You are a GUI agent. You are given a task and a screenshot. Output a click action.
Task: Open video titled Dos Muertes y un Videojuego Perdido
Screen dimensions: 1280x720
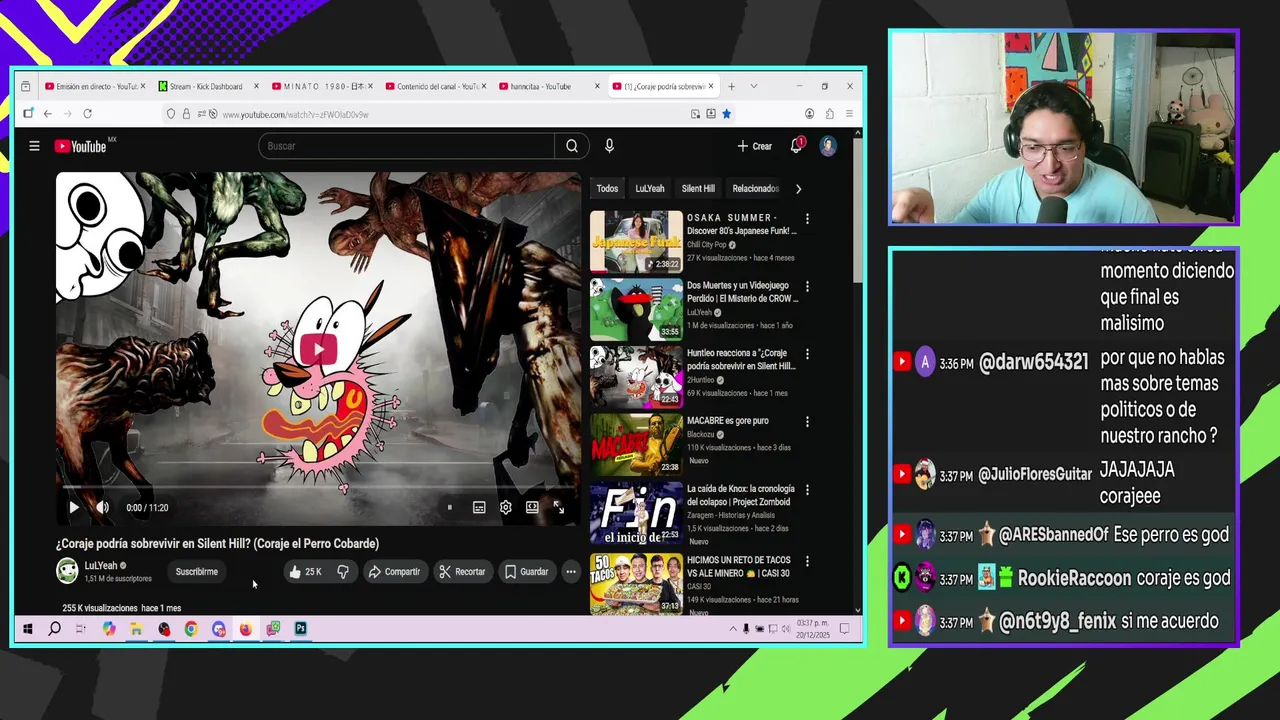click(741, 292)
